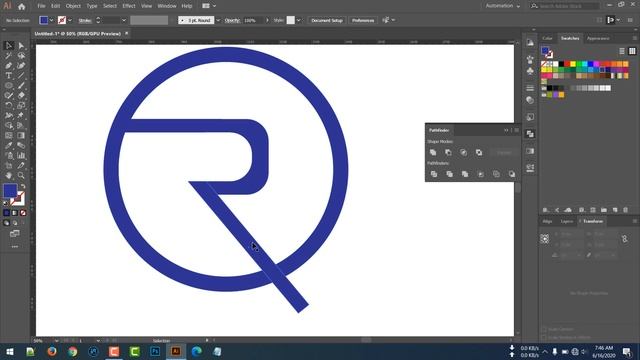Select the Rotate tool

(x=9, y=105)
